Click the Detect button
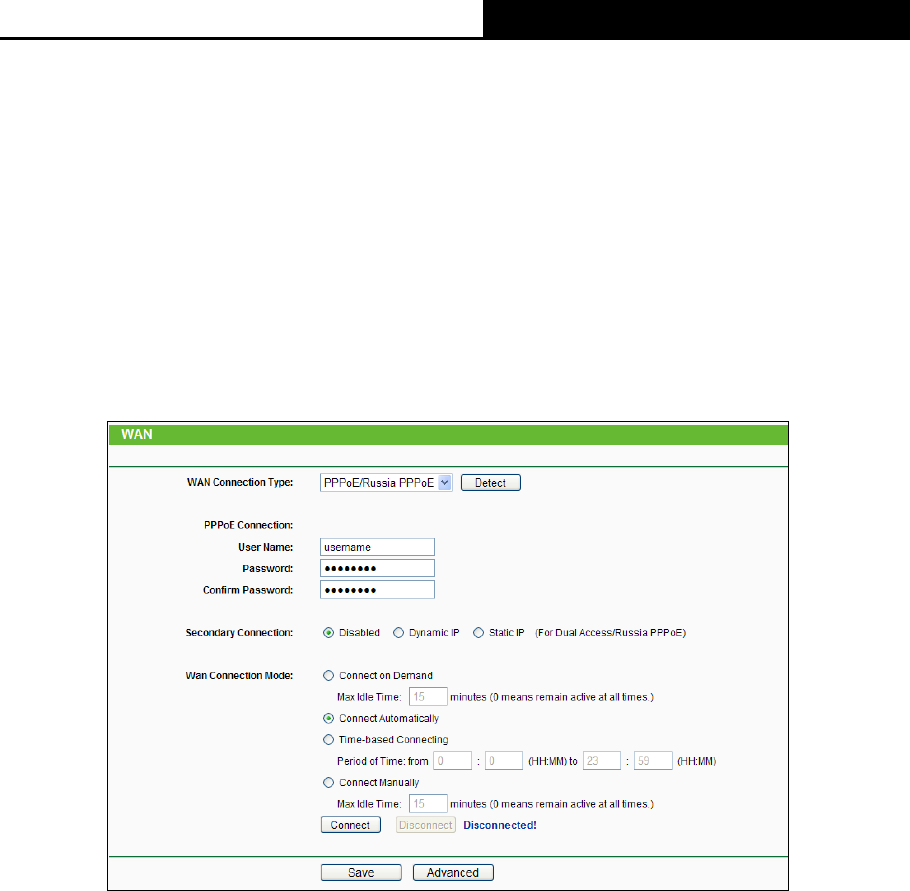Image resolution: width=910 pixels, height=891 pixels. pos(490,483)
